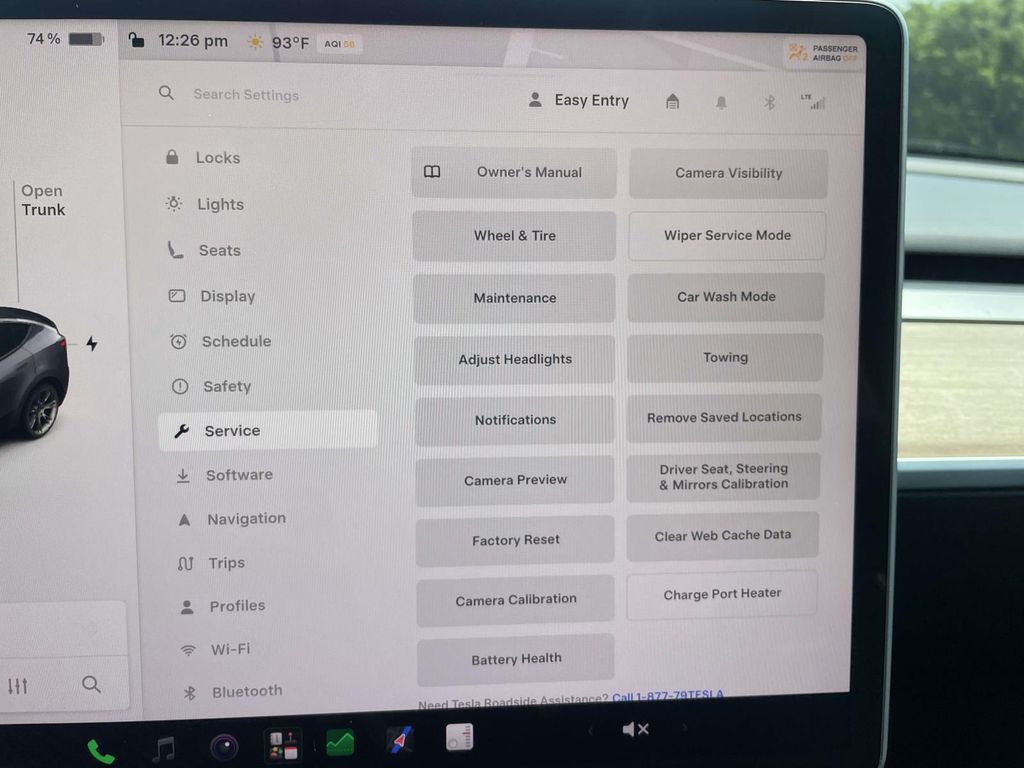Launch the dashcam camera app icon
Screen dimensions: 1024x768
coord(224,747)
